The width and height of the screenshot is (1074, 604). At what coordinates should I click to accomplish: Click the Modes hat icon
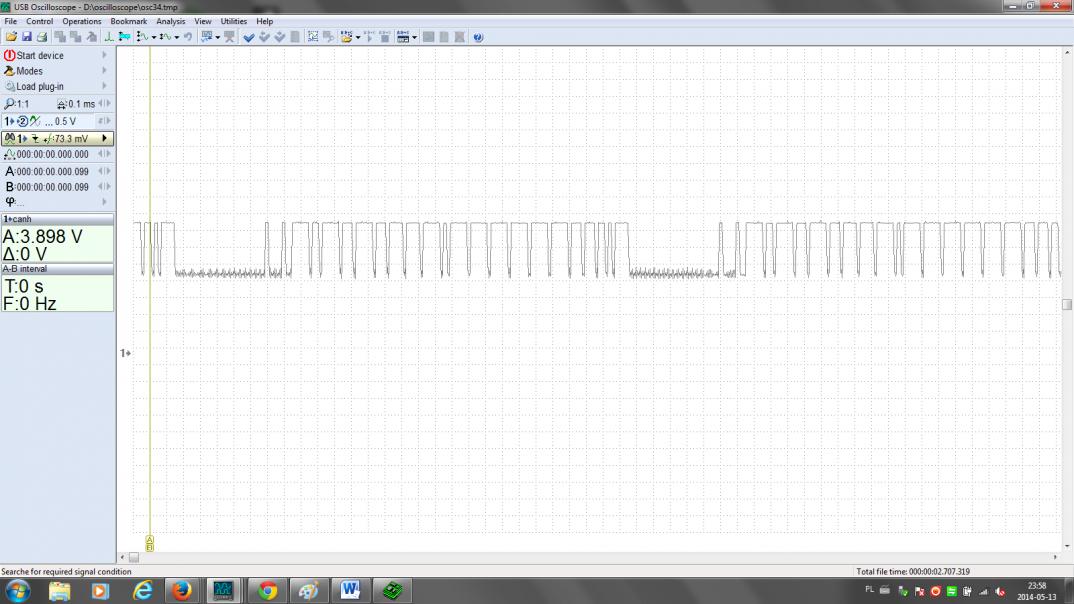click(x=9, y=71)
